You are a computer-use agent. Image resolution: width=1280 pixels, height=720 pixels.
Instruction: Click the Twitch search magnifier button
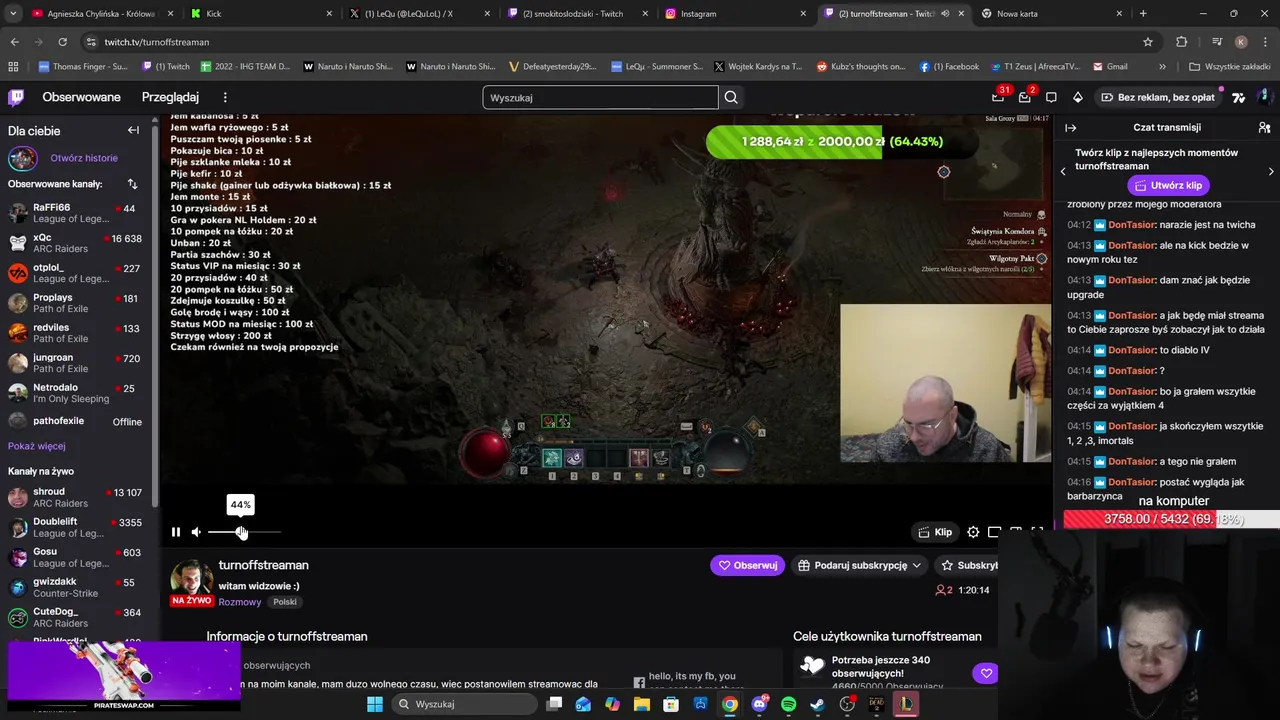point(731,97)
